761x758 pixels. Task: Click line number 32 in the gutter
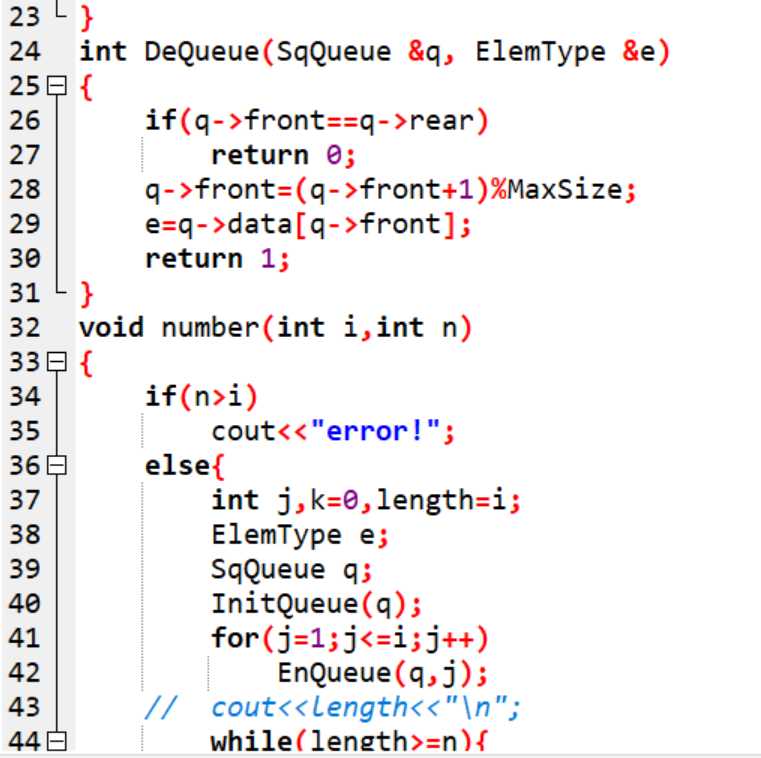(24, 328)
